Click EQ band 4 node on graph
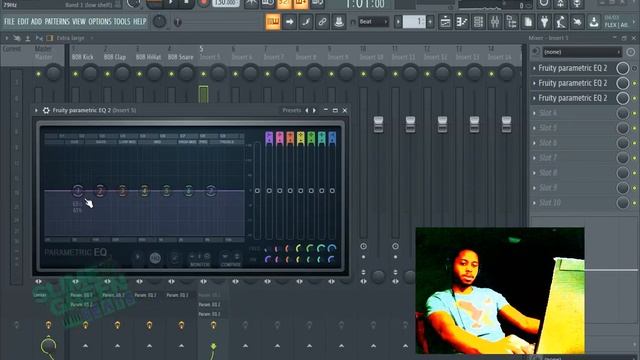The image size is (640, 360). pos(144,191)
